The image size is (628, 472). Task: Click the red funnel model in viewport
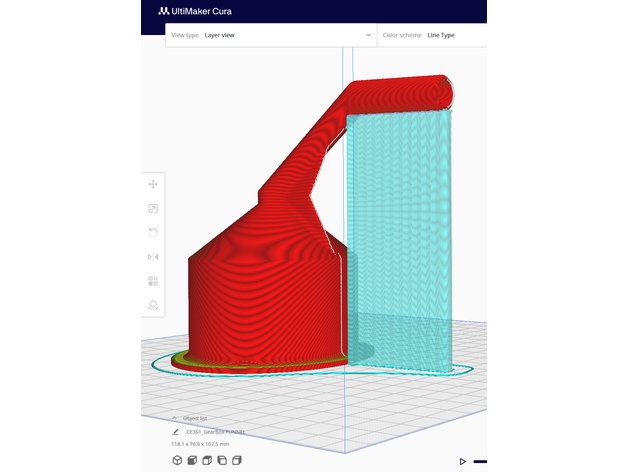(x=260, y=300)
